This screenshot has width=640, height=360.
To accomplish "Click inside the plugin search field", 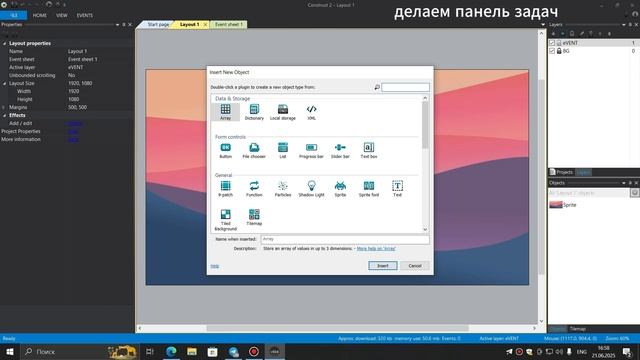I will tap(405, 87).
